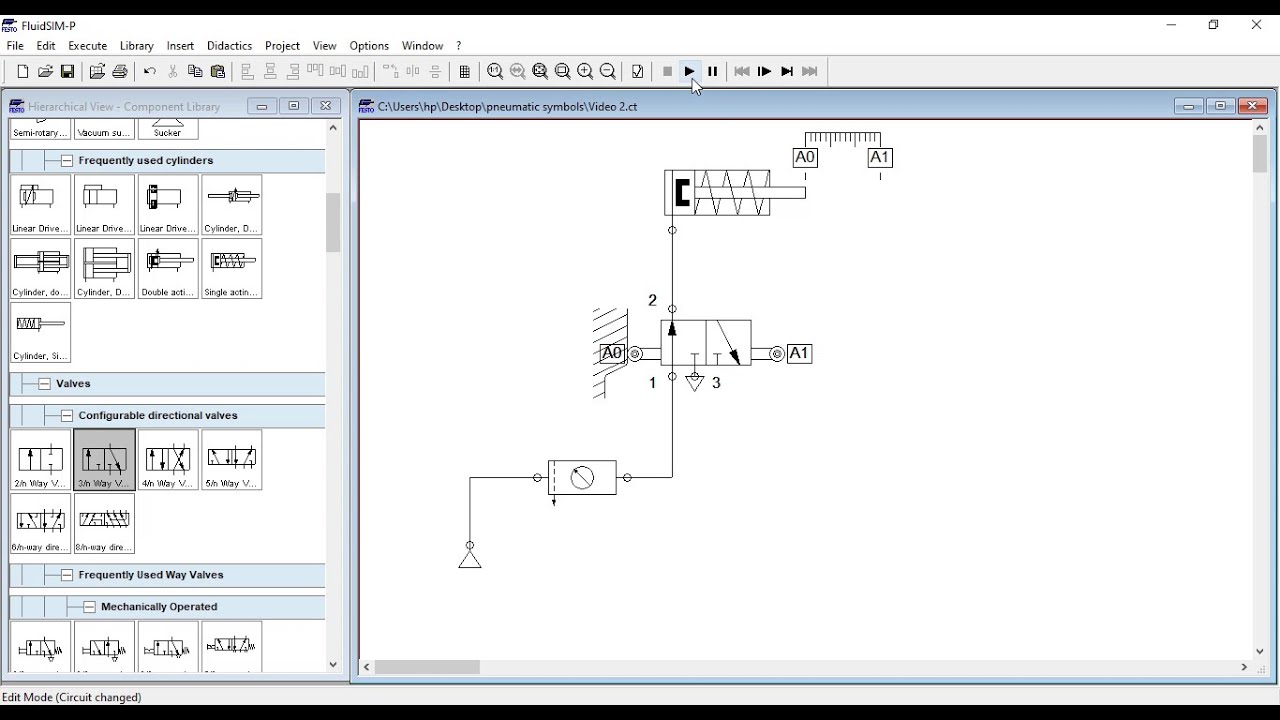Select the Vacuum su... component
Screen dimensions: 1280x720
click(x=104, y=129)
